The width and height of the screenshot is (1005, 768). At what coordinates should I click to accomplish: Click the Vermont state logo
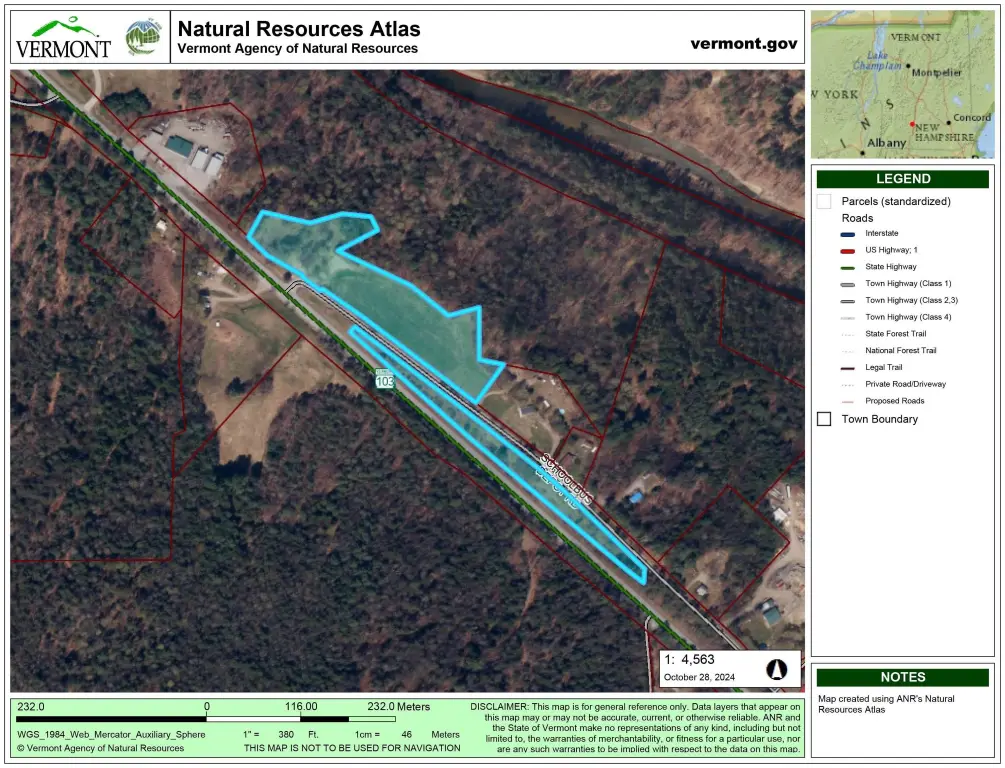pos(63,37)
